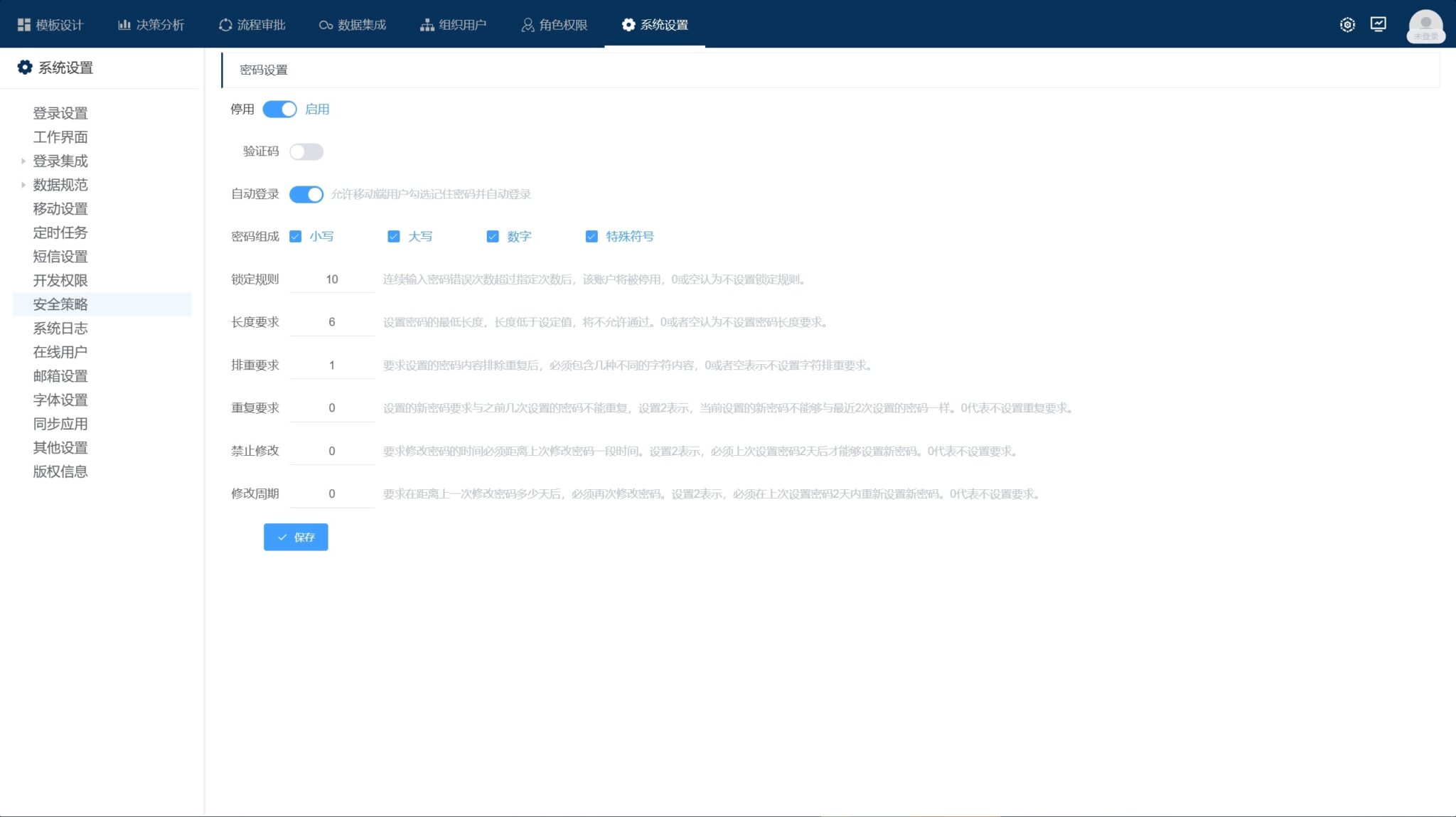Select 在线用户 in the sidebar
Screen dimensions: 1456x817
pyautogui.click(x=60, y=352)
